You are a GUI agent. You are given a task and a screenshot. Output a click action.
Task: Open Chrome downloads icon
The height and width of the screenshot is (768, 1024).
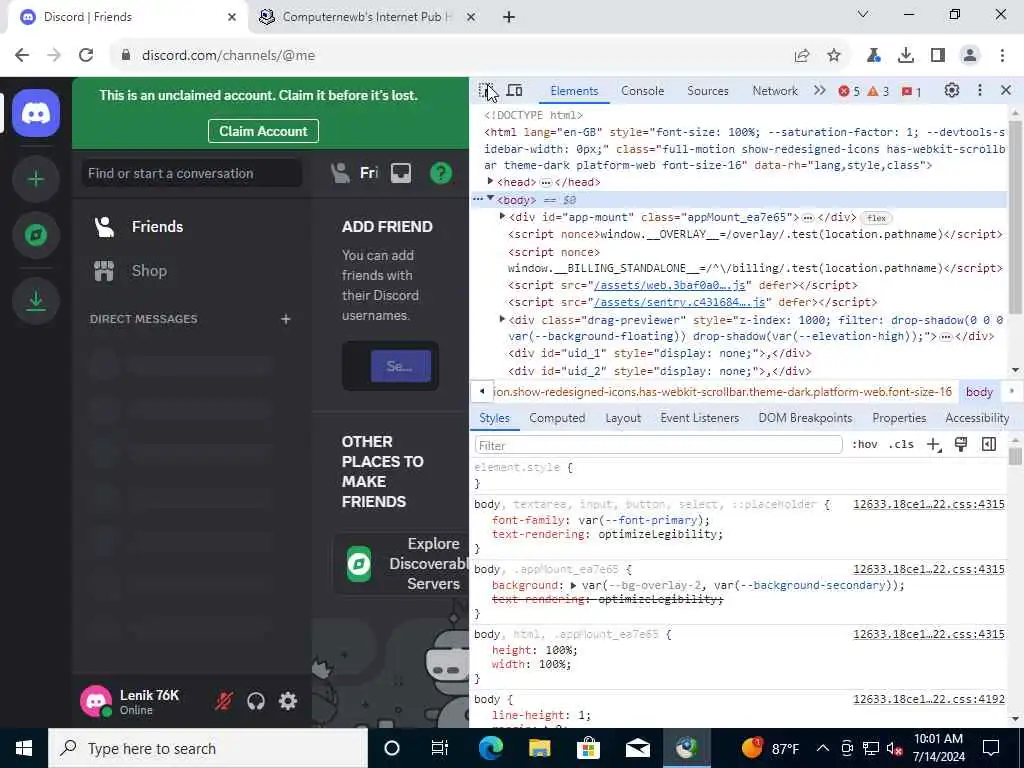pyautogui.click(x=905, y=56)
